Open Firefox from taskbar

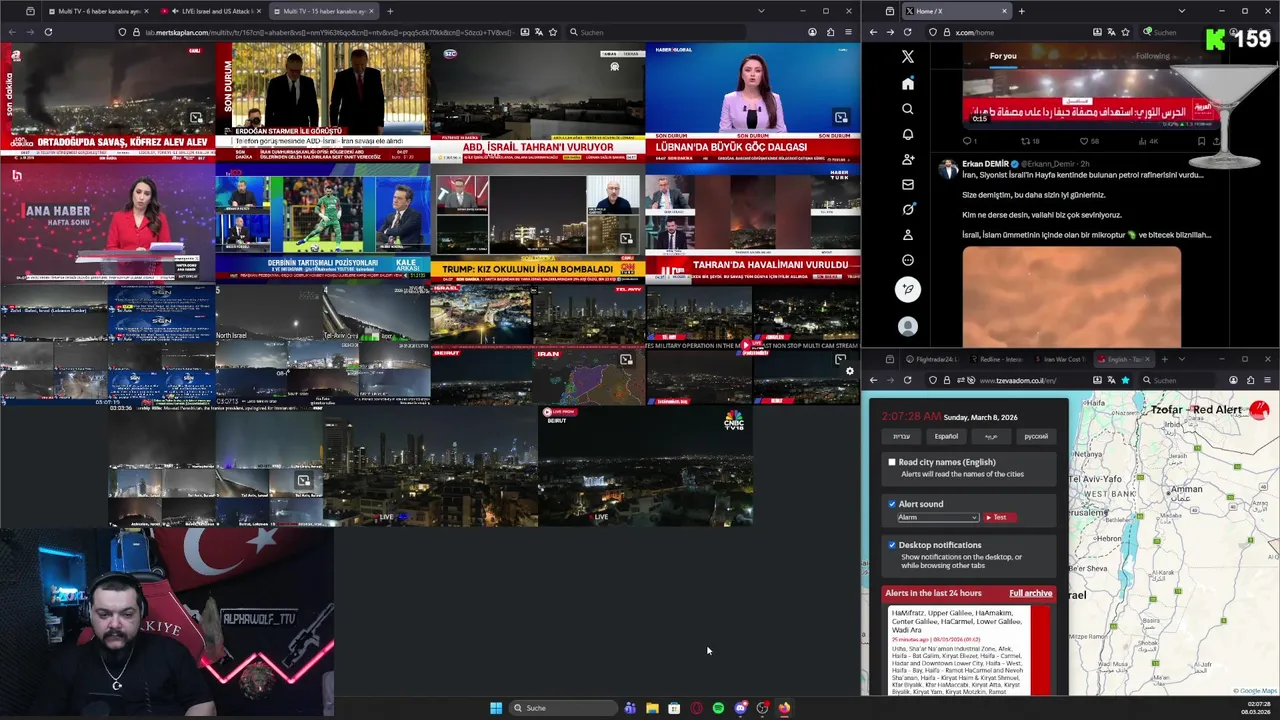784,708
